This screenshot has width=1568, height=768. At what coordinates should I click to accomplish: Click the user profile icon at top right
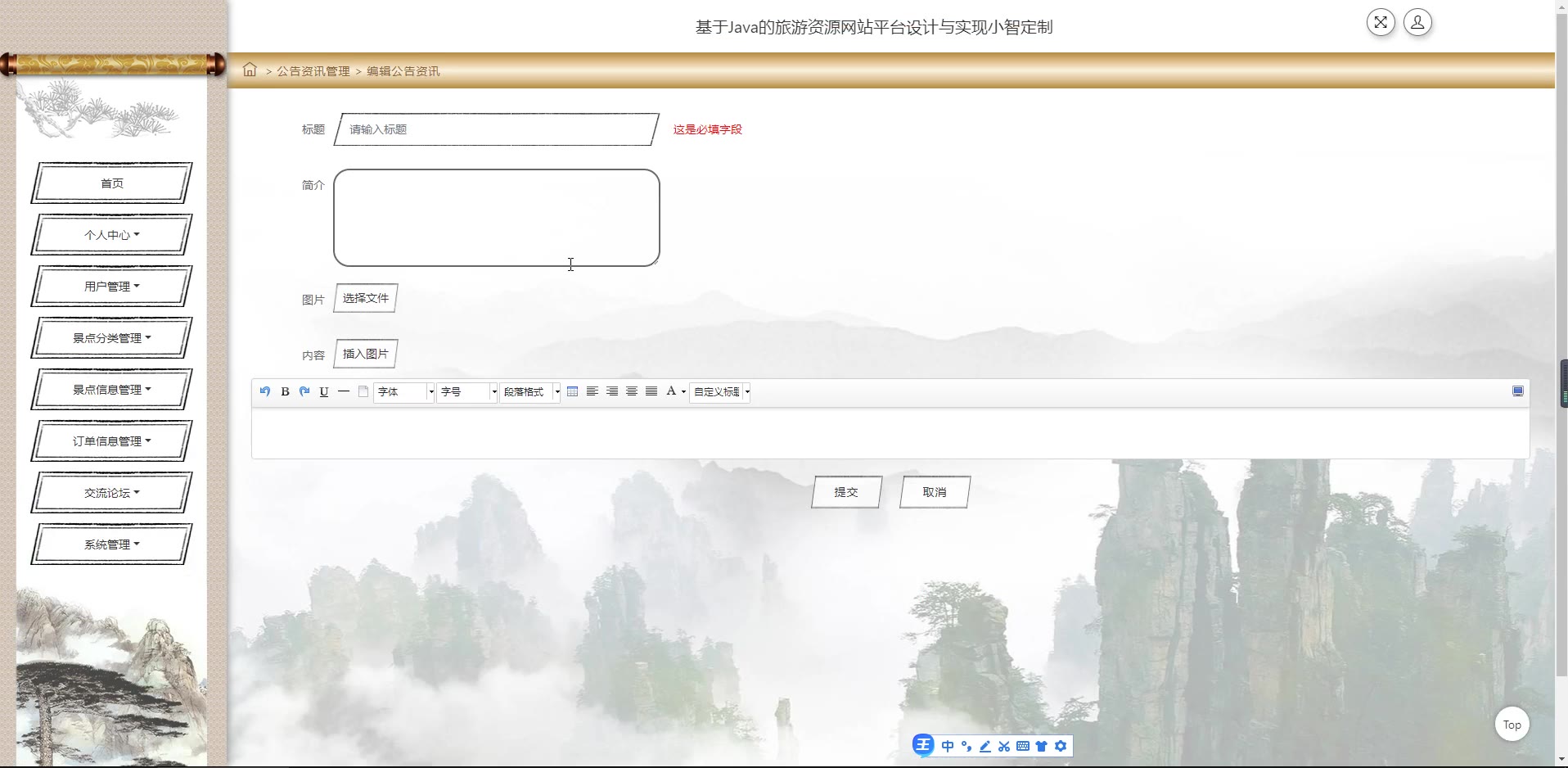point(1417,22)
